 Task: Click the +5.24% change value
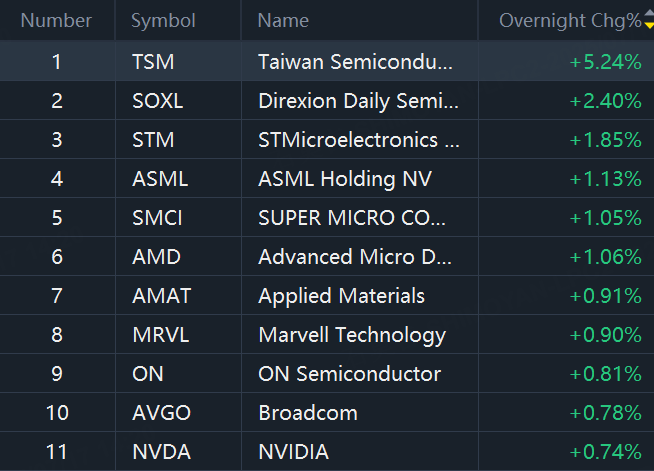[x=605, y=62]
